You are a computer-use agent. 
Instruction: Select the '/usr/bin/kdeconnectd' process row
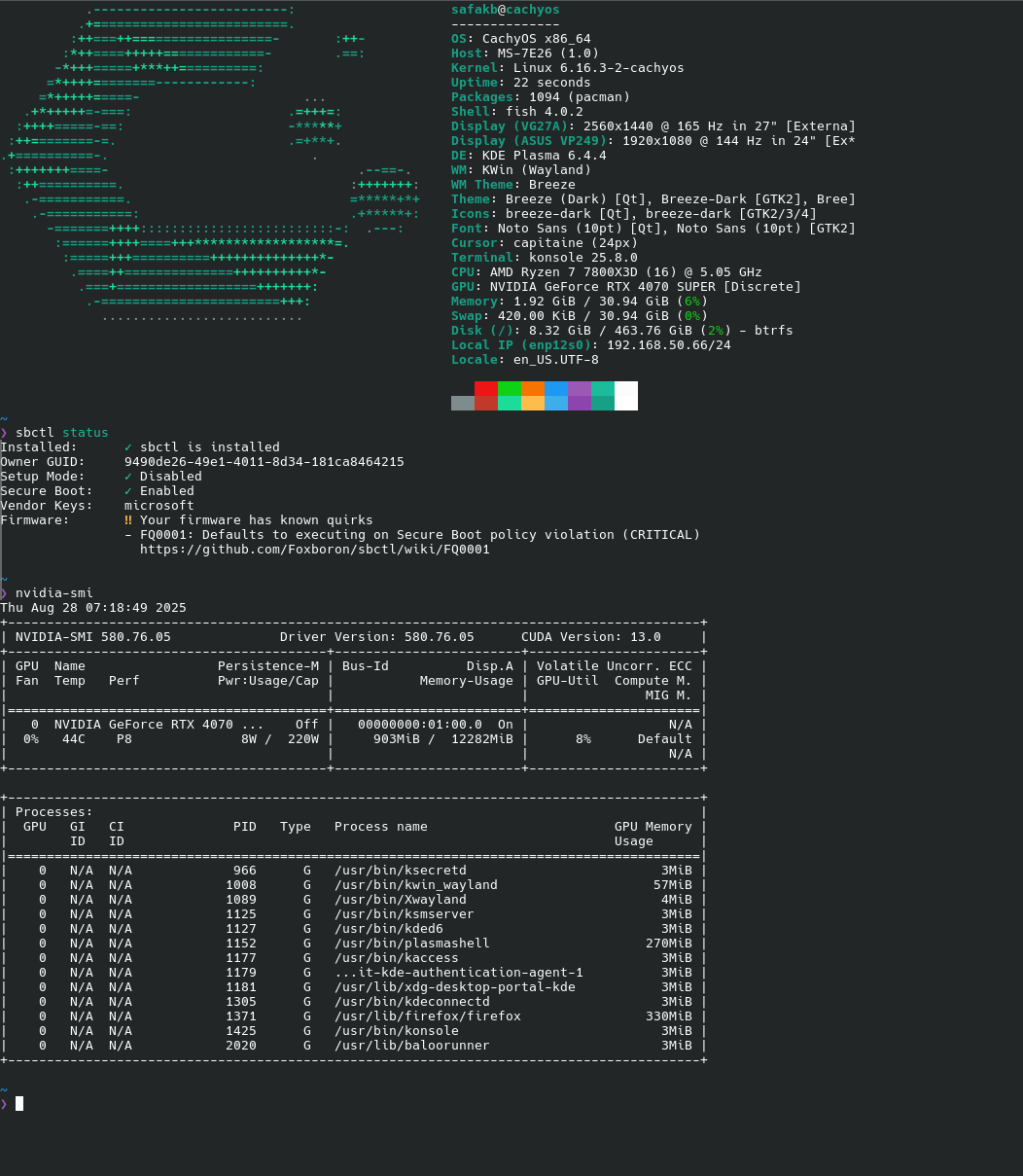354,1002
